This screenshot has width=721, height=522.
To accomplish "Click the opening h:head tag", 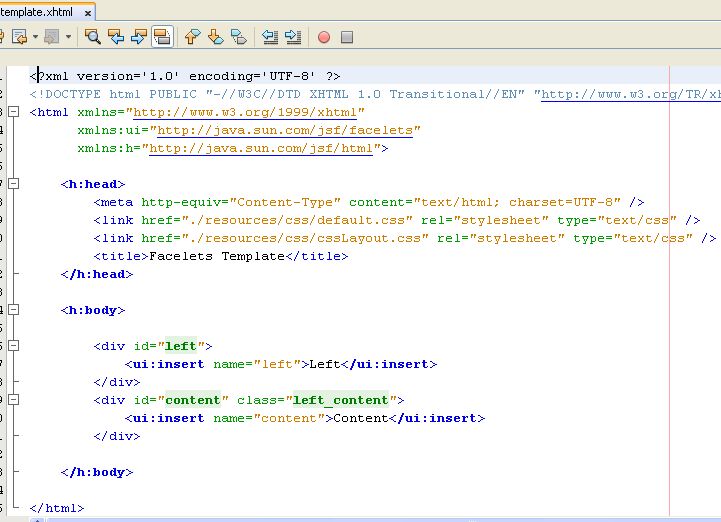I will (93, 184).
